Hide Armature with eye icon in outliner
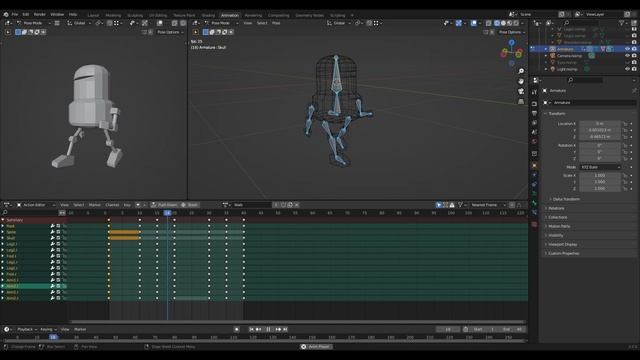Image resolution: width=640 pixels, height=360 pixels. (x=627, y=49)
